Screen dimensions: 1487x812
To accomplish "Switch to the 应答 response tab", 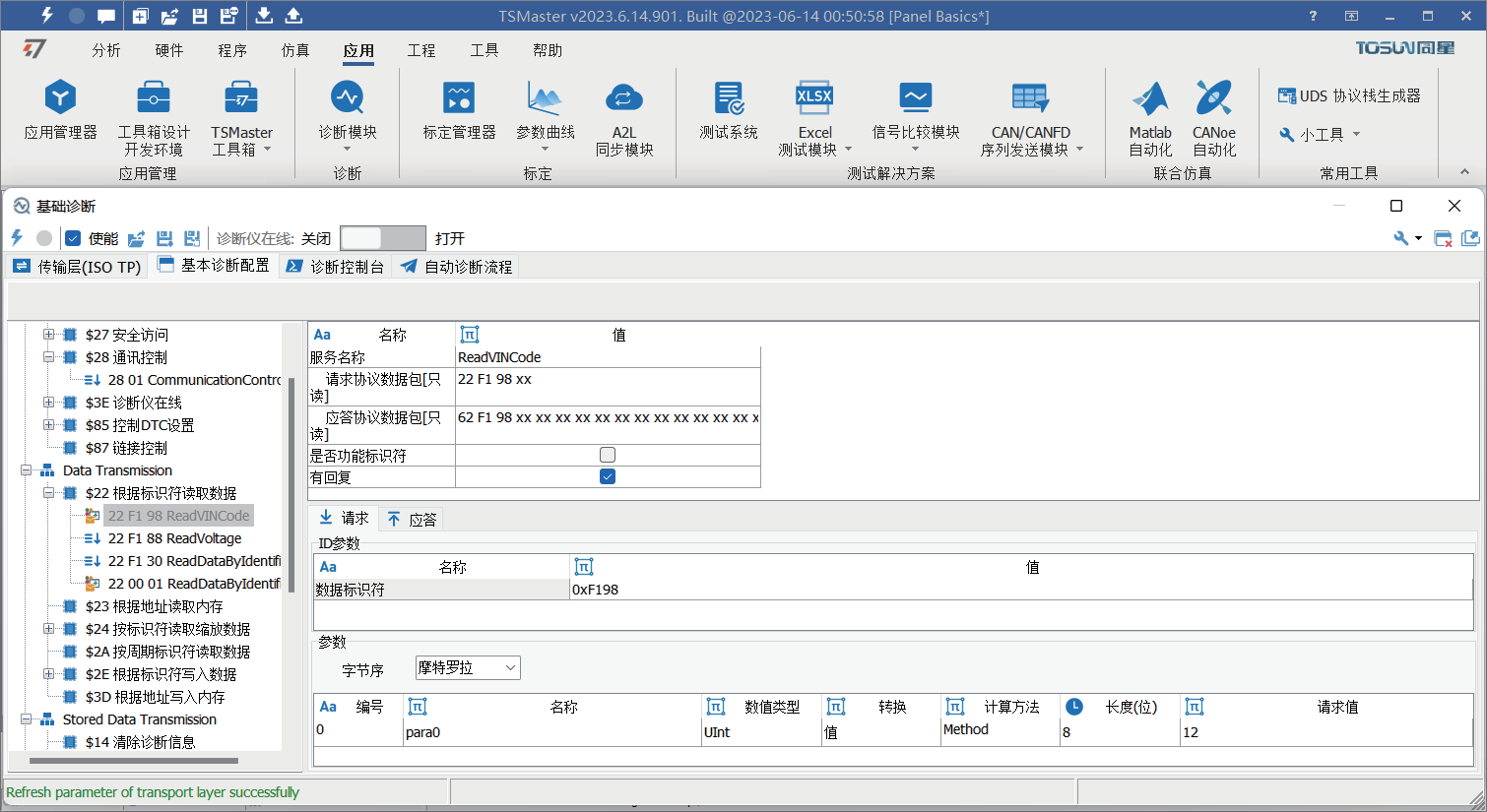I will click(412, 519).
